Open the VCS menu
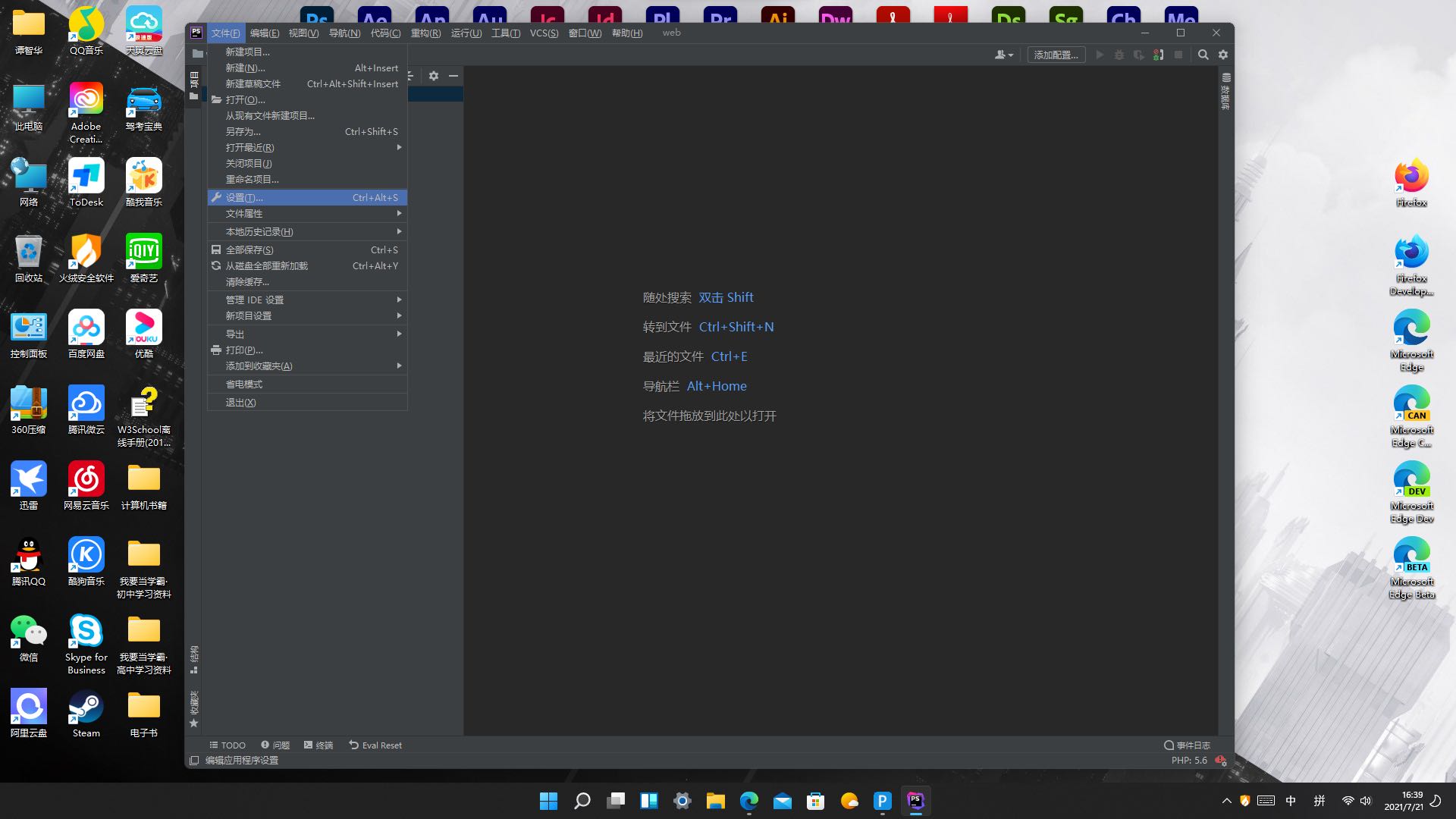This screenshot has height=819, width=1456. [544, 33]
